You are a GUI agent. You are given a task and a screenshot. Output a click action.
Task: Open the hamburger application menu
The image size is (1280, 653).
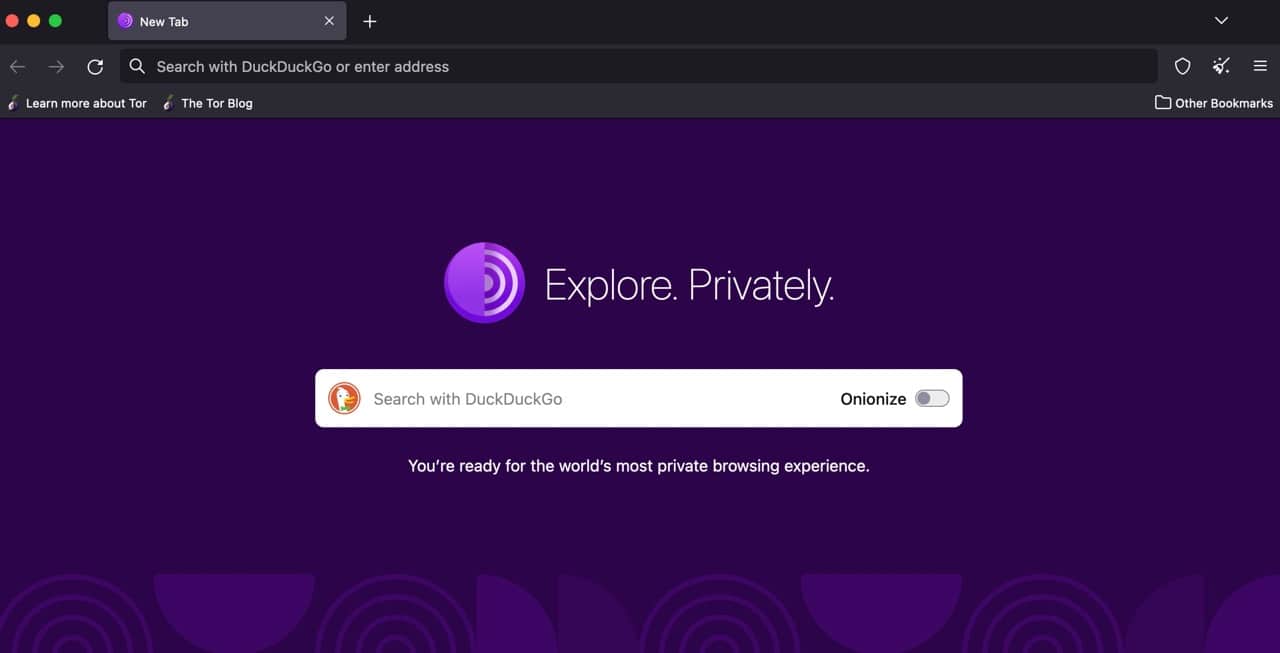click(x=1260, y=67)
